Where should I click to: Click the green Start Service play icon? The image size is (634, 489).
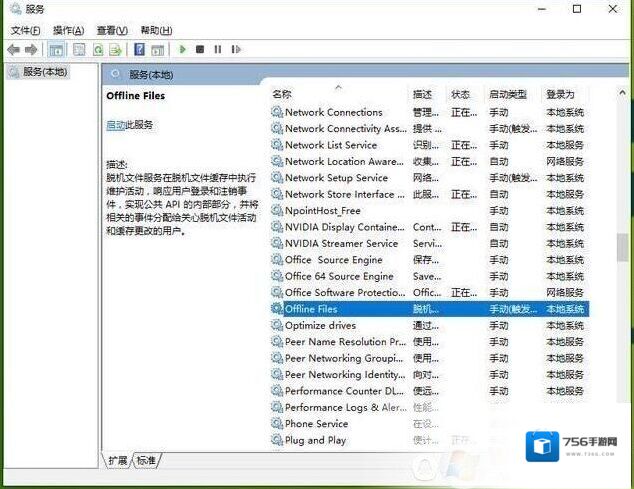click(182, 49)
